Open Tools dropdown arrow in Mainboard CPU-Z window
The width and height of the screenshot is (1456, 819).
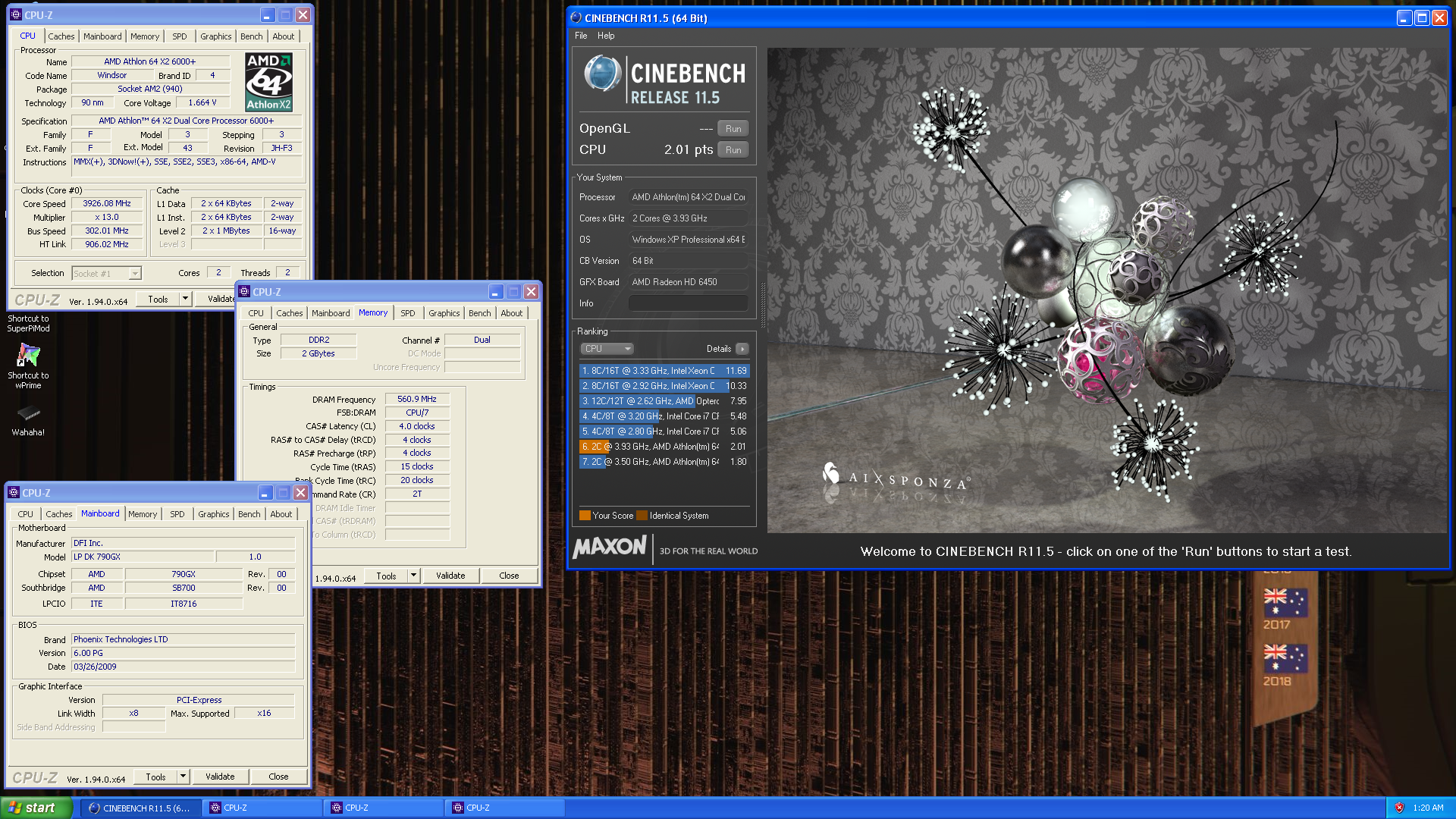(x=182, y=777)
